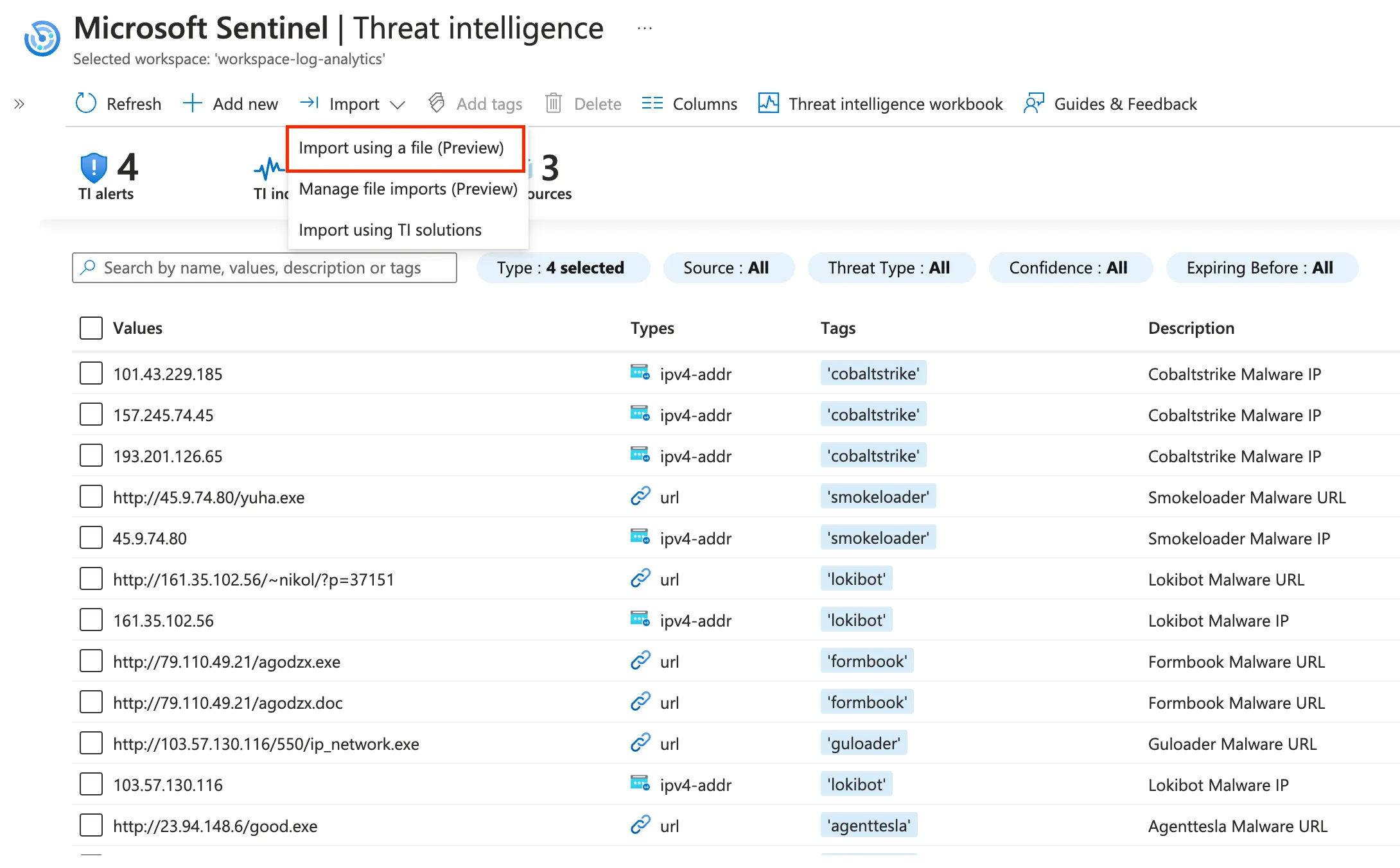Open the Threat Type : All filter

891,268
